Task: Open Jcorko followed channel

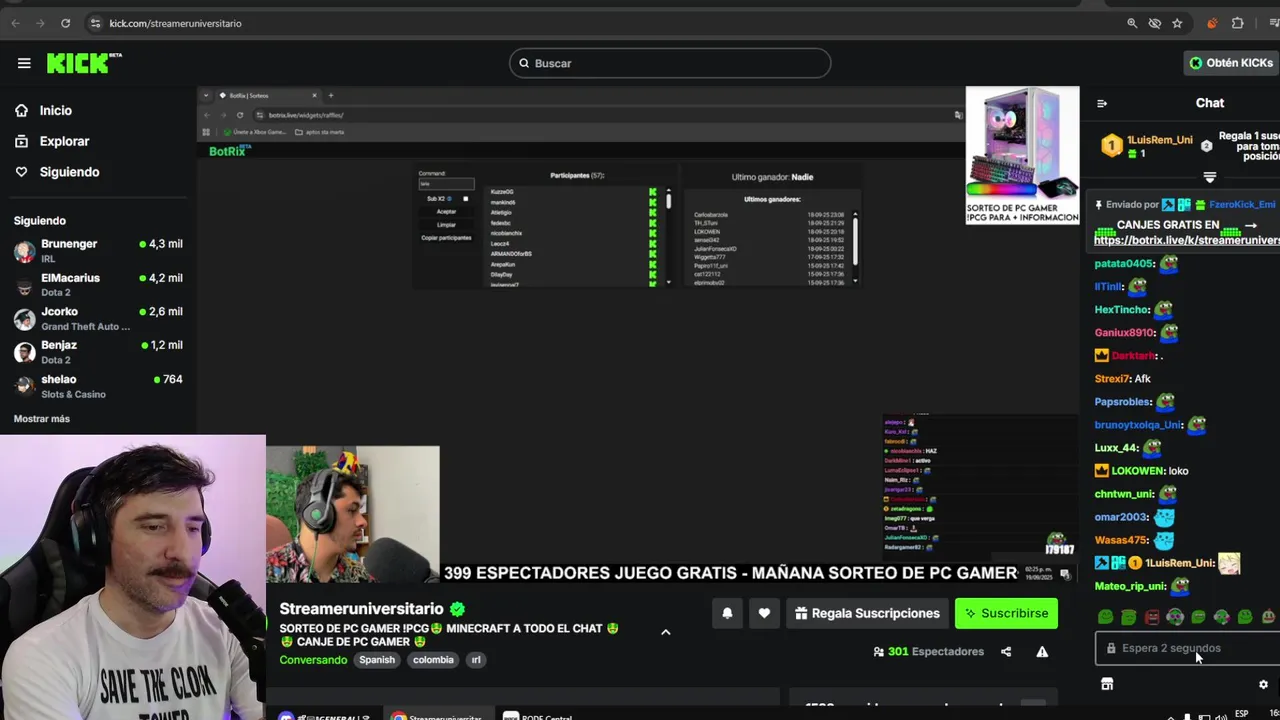Action: 98,318
